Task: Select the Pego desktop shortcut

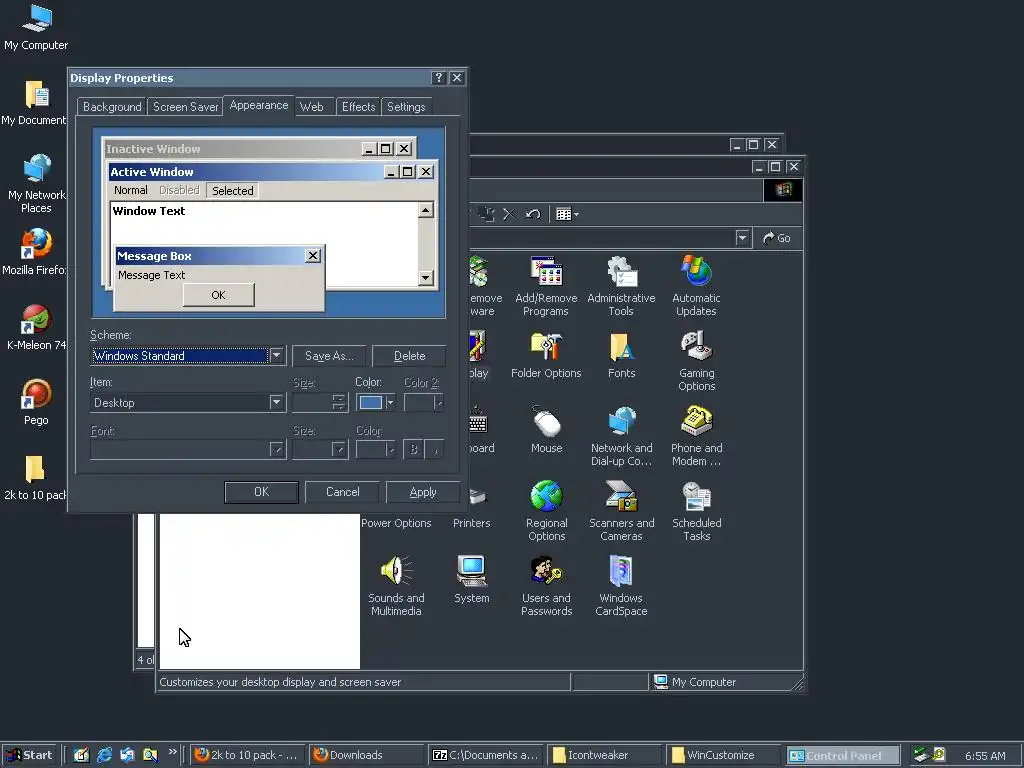Action: (x=36, y=402)
